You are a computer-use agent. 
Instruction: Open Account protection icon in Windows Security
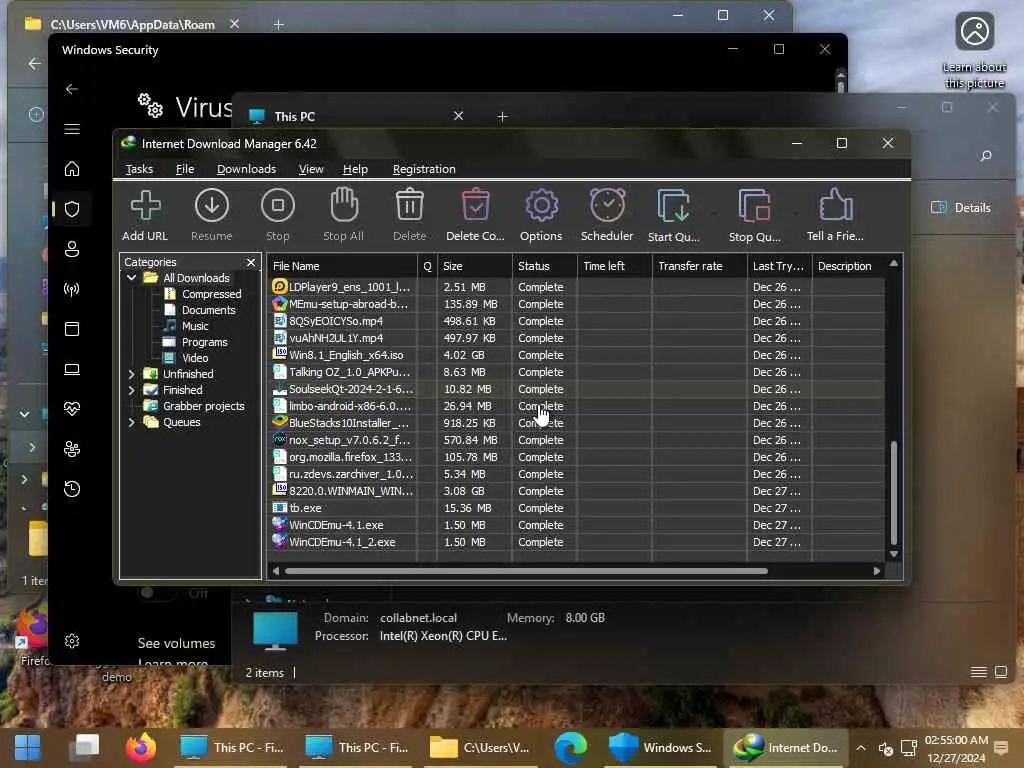tap(72, 249)
